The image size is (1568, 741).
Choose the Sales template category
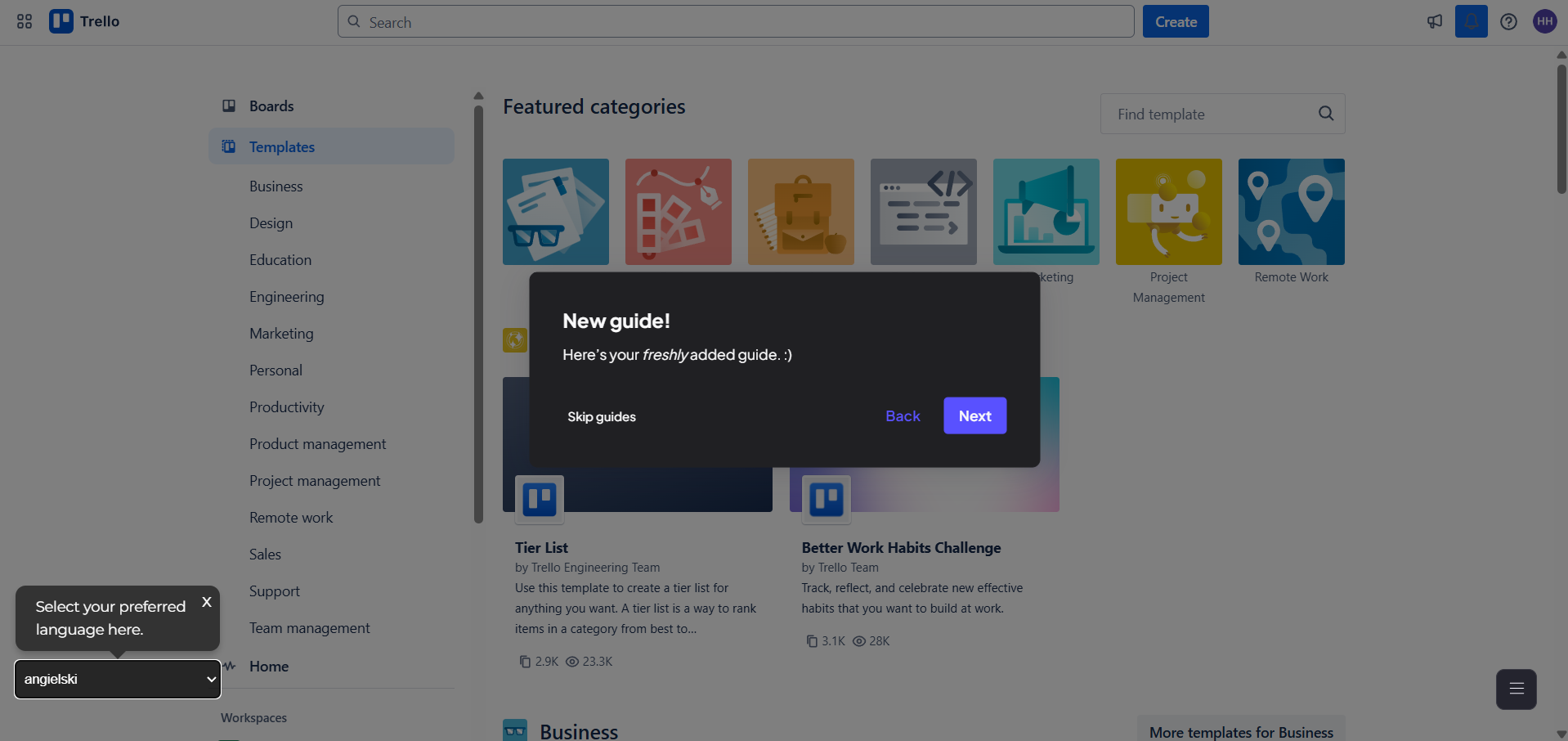265,555
